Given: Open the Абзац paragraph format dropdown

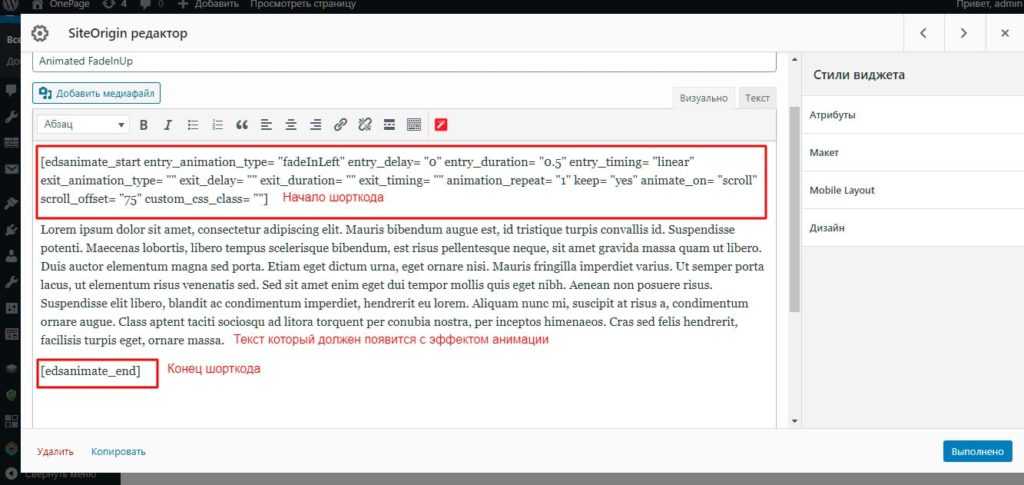Looking at the screenshot, I should click(83, 125).
